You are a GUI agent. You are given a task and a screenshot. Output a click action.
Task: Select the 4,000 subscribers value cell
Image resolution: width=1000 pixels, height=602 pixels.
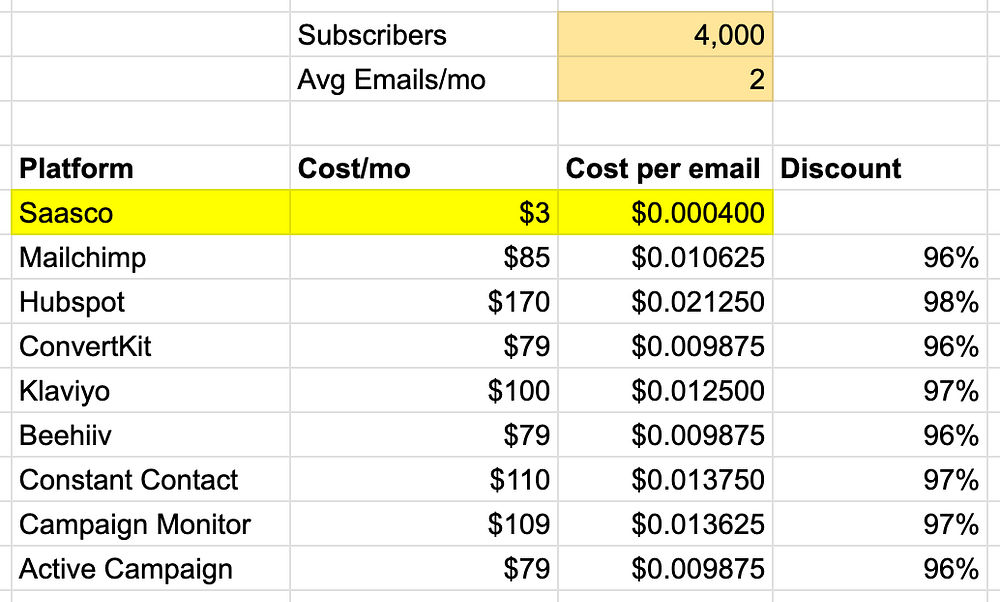[665, 34]
